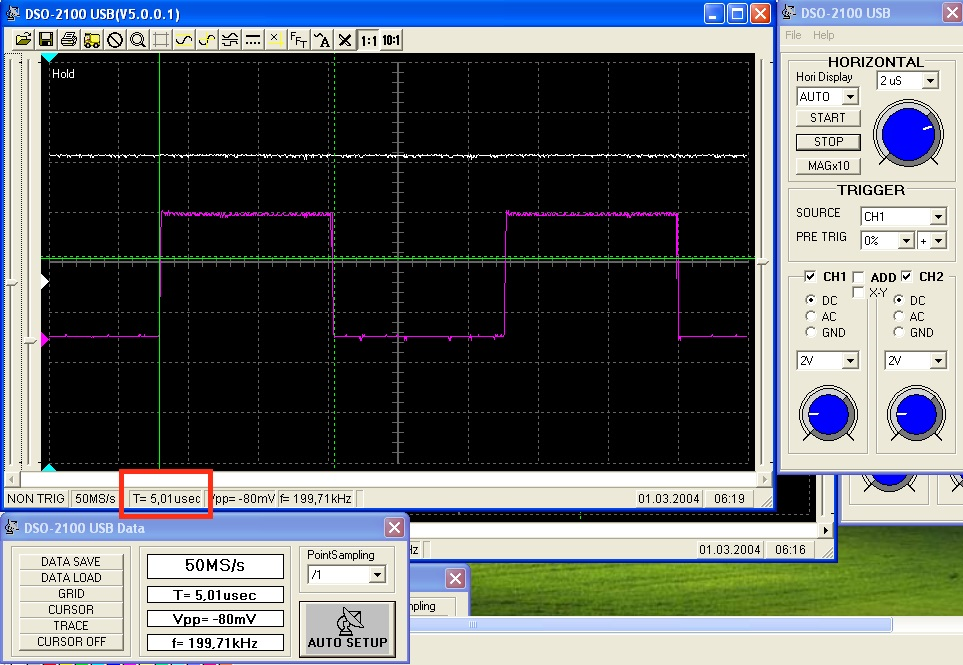This screenshot has height=665, width=963.
Task: Click the solid and dotted lines icon
Action: pyautogui.click(x=252, y=40)
